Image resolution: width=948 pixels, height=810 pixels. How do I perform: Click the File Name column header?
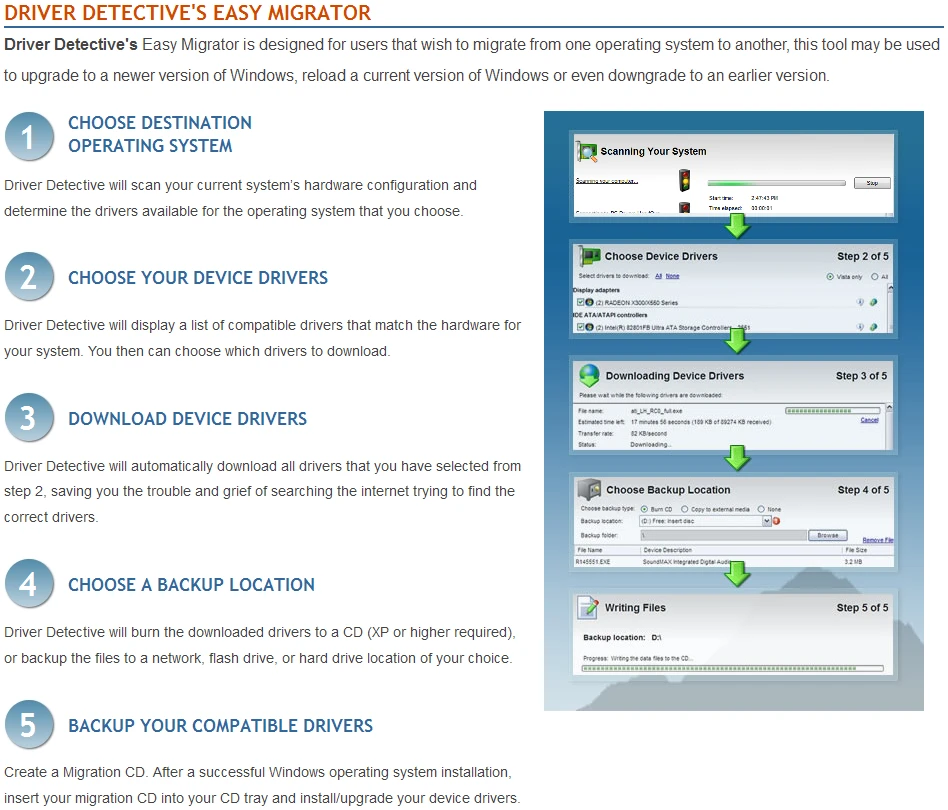click(x=607, y=550)
